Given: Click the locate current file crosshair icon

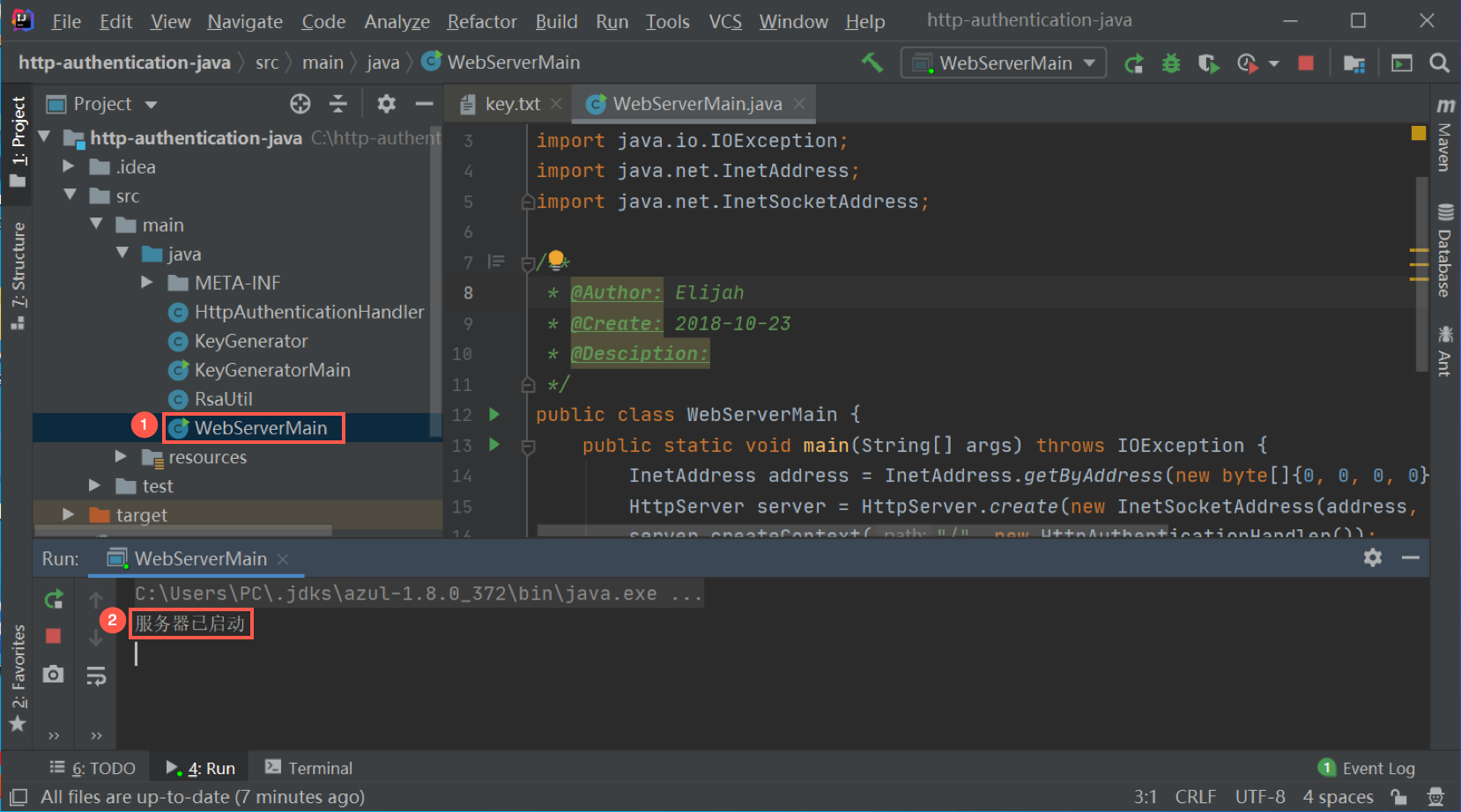Looking at the screenshot, I should click(300, 104).
